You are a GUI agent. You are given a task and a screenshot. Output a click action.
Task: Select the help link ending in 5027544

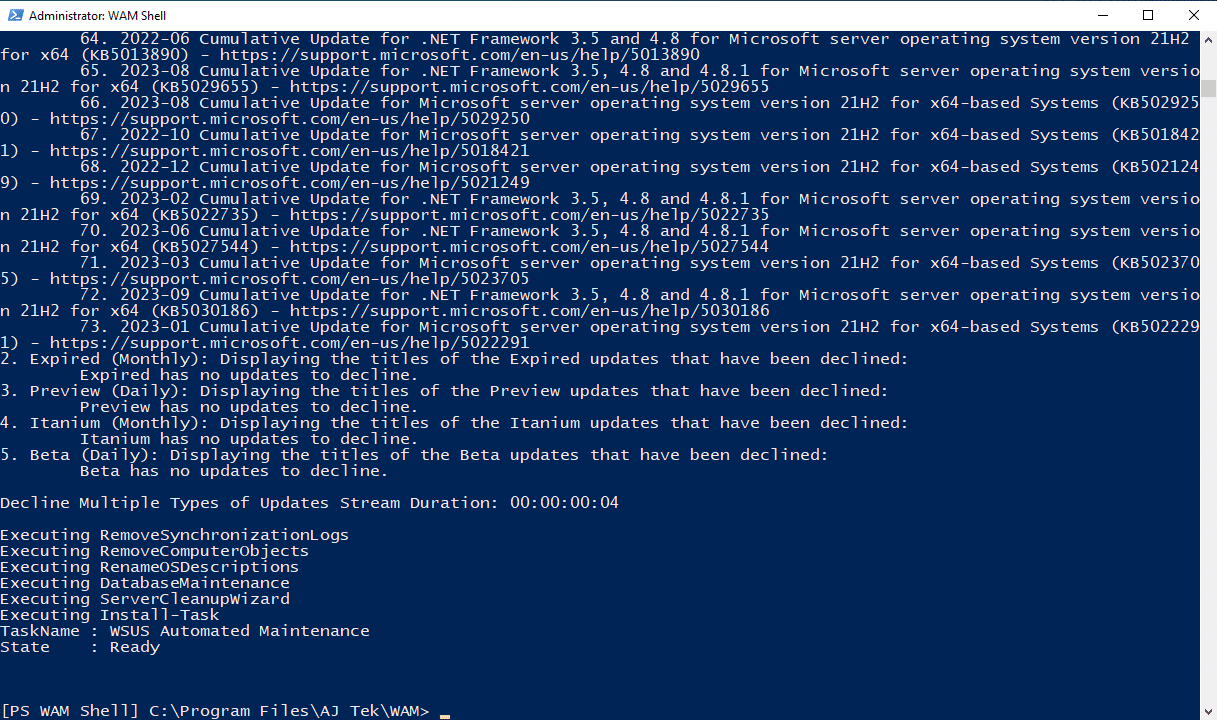coord(530,247)
